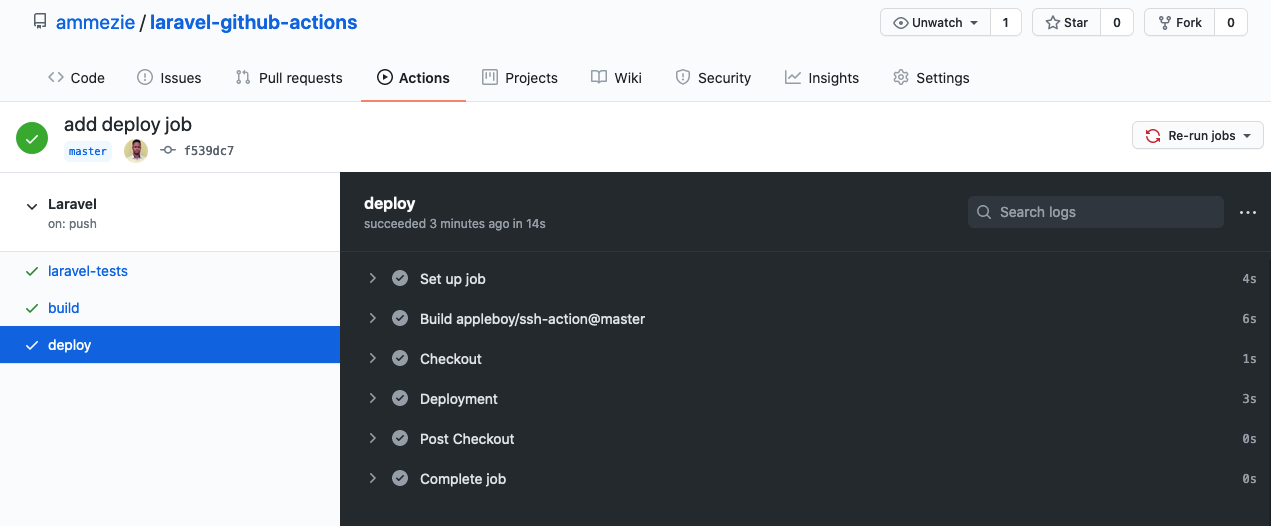Click the green workflow success check icon
1271x526 pixels.
[x=33, y=138]
